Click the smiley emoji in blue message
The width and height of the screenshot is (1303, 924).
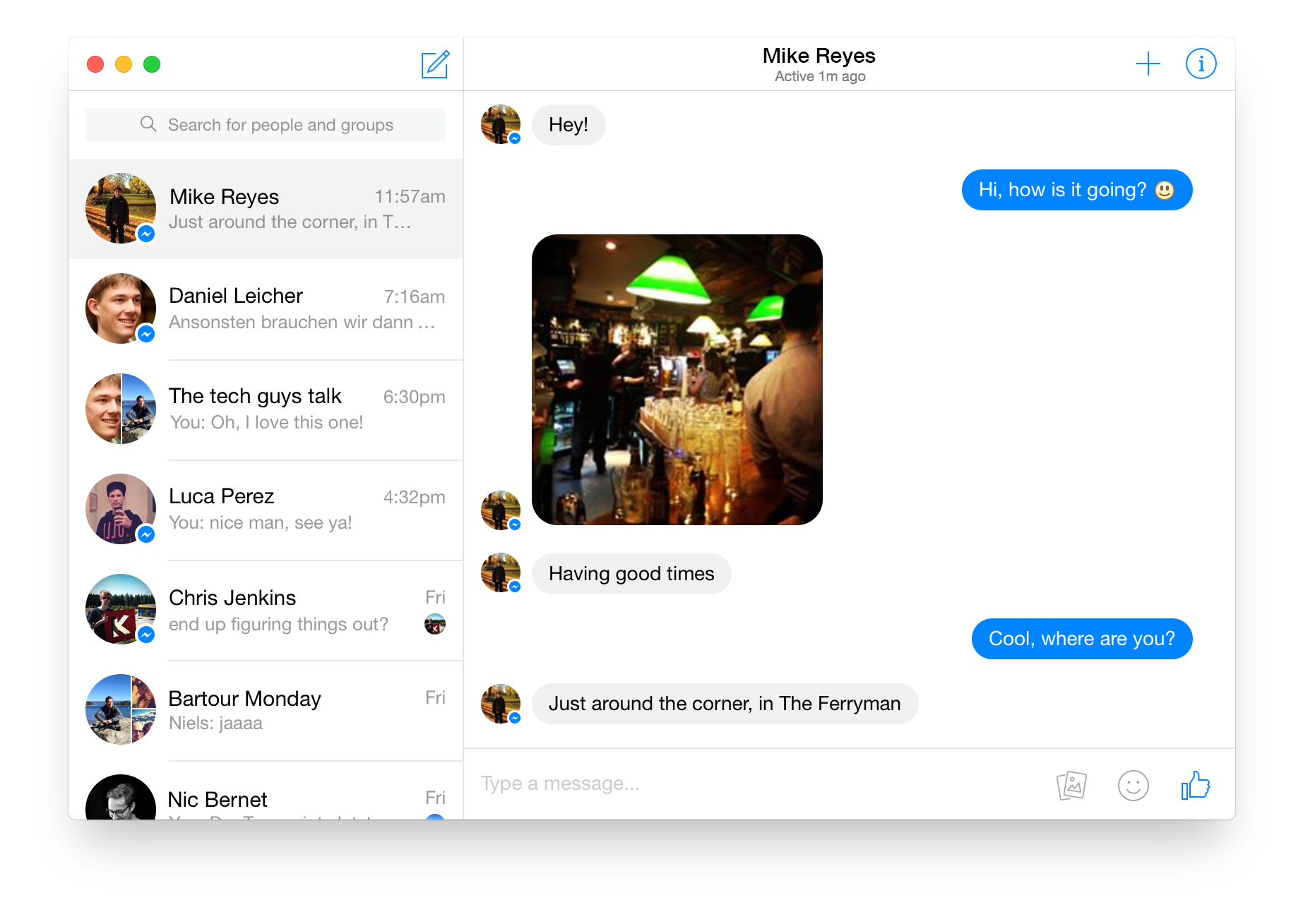click(x=1165, y=191)
